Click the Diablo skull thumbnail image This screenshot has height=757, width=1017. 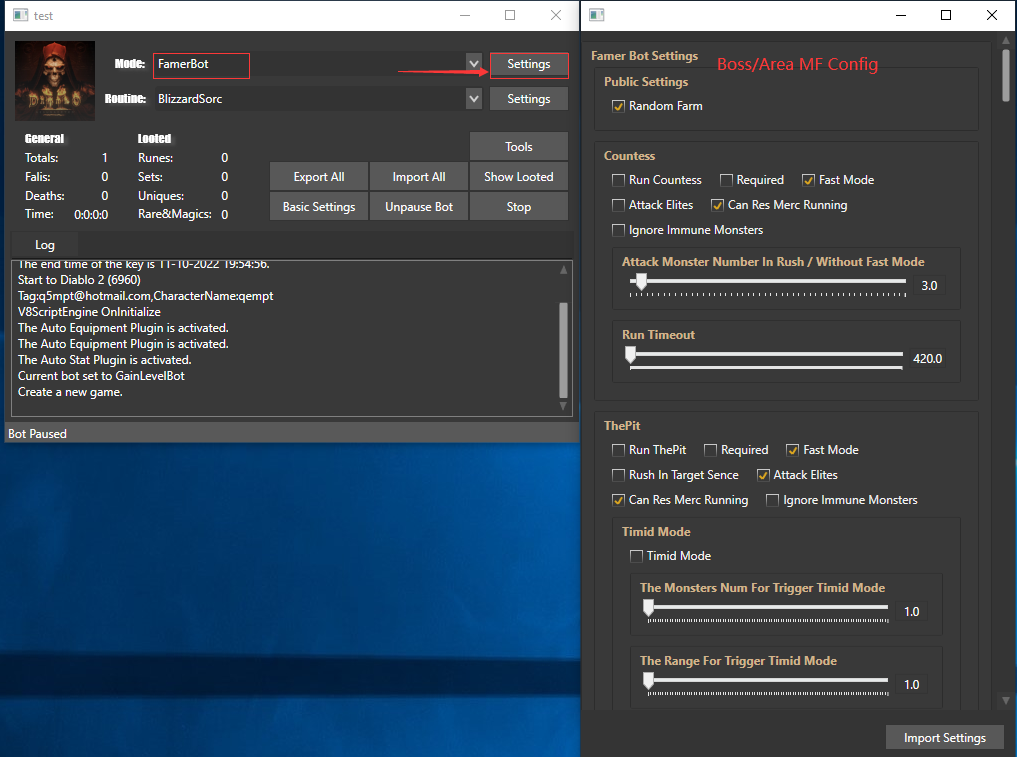55,80
